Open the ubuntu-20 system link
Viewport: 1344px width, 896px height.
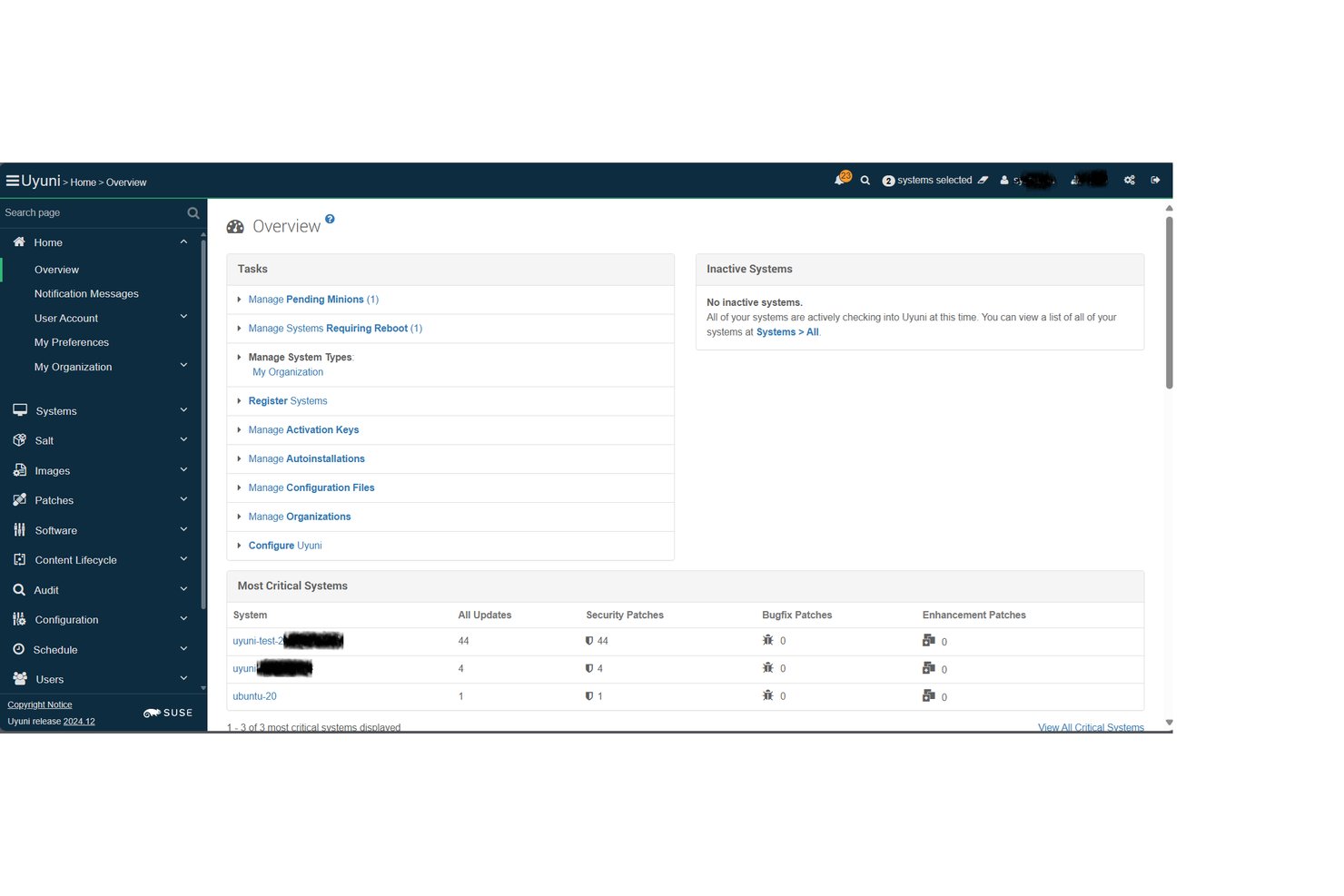pos(254,697)
